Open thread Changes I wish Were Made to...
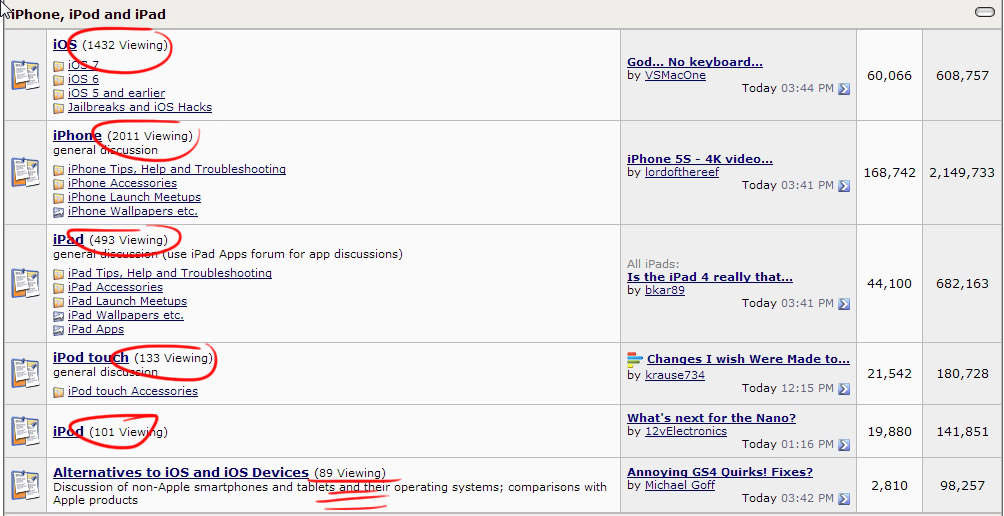 pyautogui.click(x=749, y=359)
